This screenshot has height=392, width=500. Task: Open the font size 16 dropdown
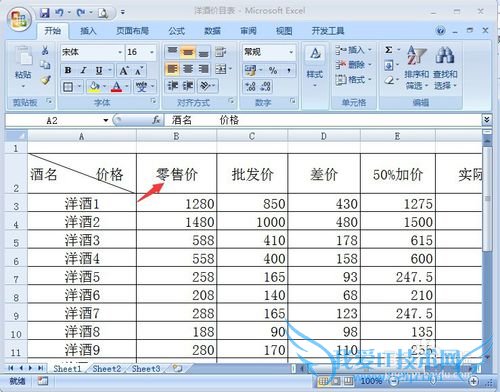[x=152, y=52]
